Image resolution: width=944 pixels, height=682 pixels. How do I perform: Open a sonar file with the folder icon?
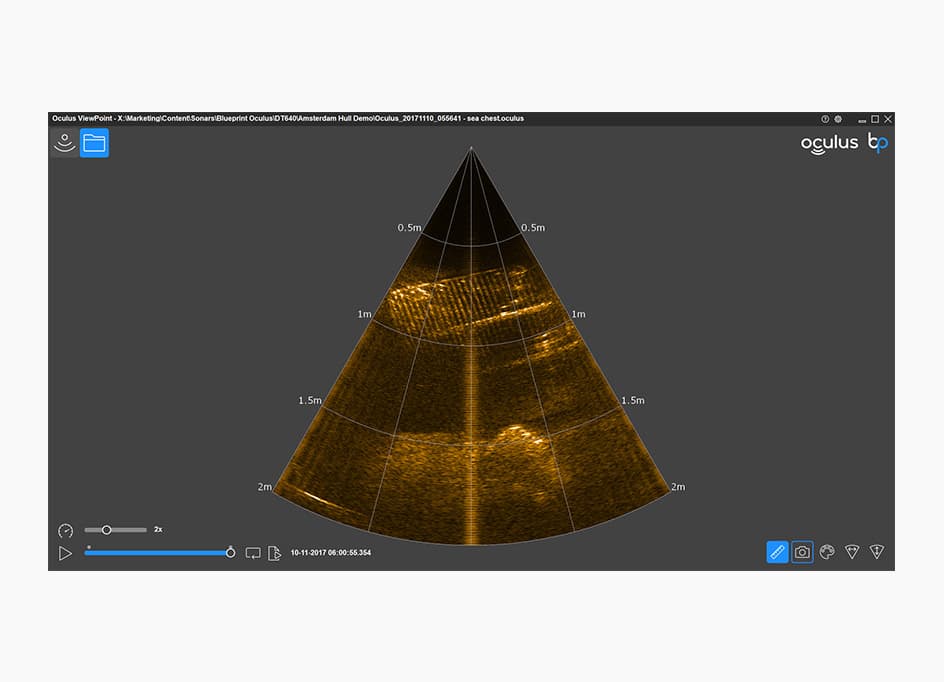pyautogui.click(x=93, y=142)
